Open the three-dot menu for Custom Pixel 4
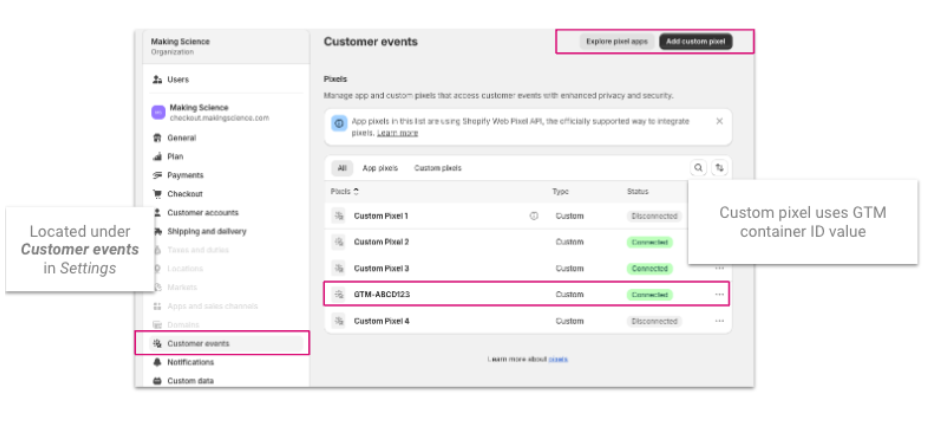The image size is (925, 427). [719, 321]
